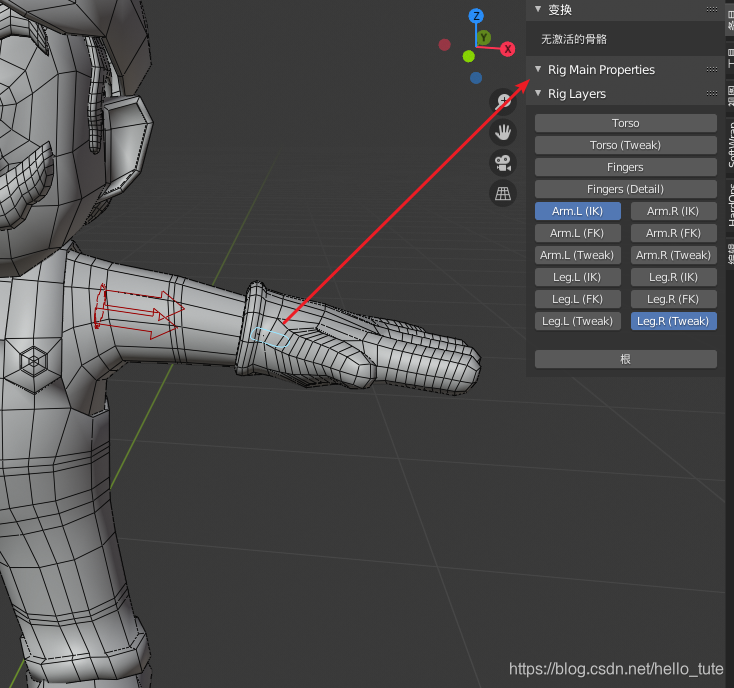Enable the Leg.L (Tweak) layer
Viewport: 734px width, 688px height.
pyautogui.click(x=578, y=321)
